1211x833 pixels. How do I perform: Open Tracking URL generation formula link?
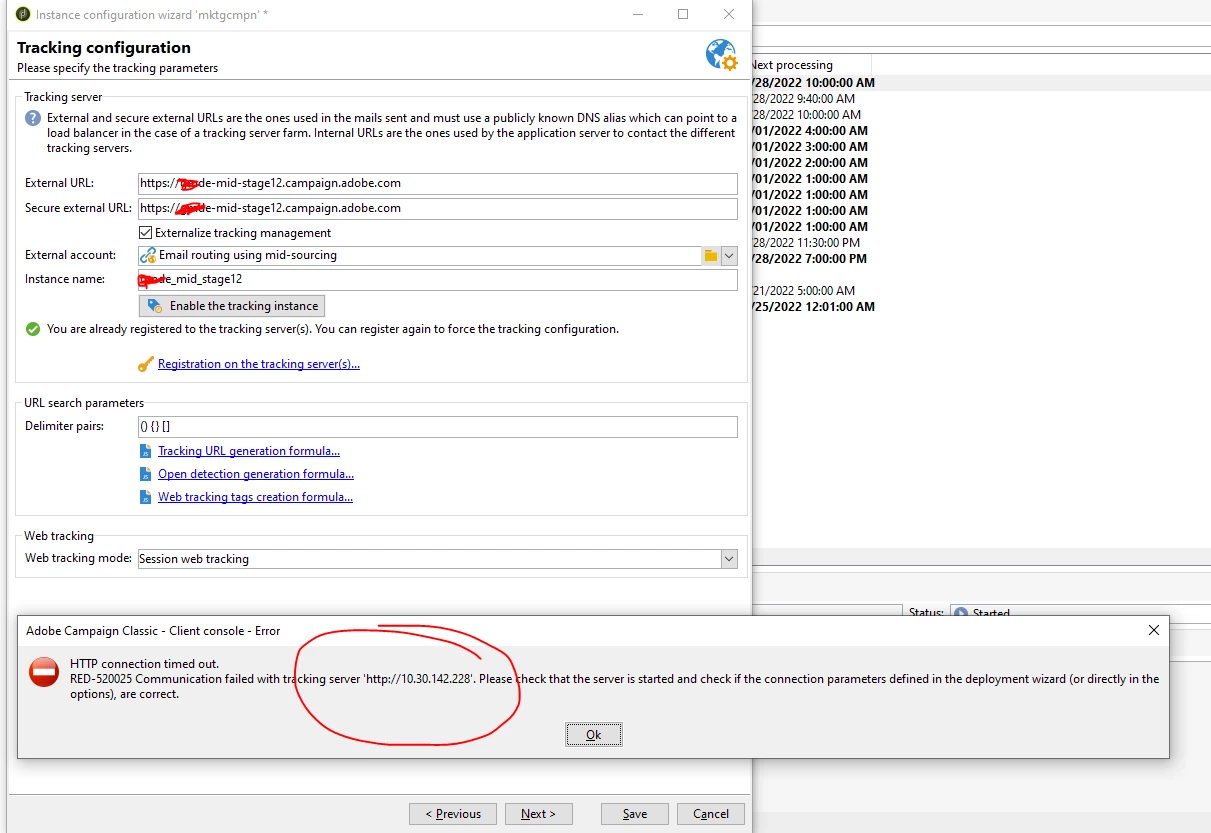coord(249,451)
